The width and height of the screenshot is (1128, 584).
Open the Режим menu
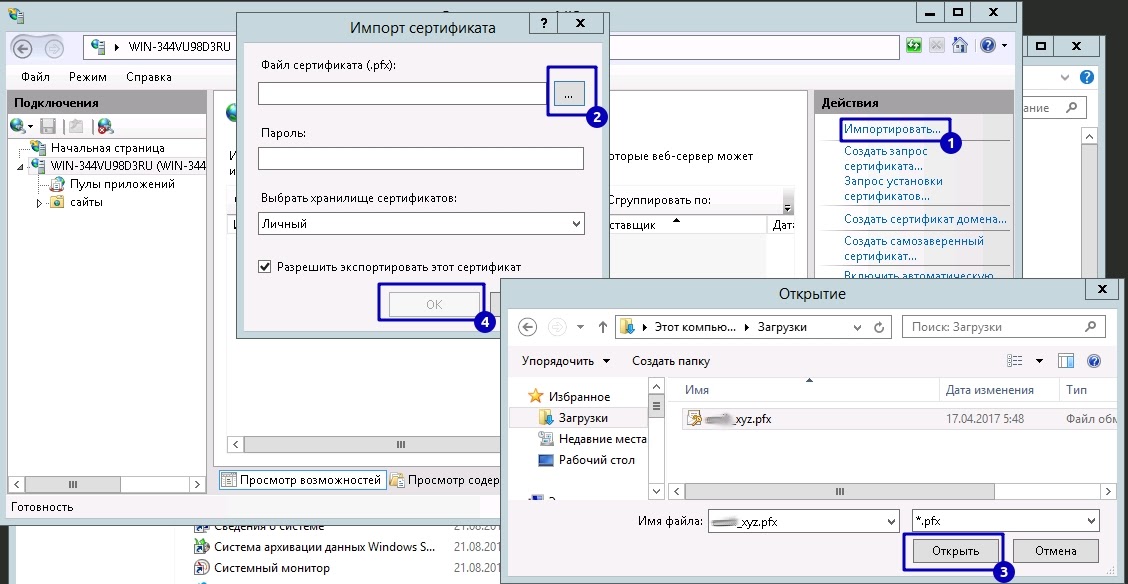(86, 76)
